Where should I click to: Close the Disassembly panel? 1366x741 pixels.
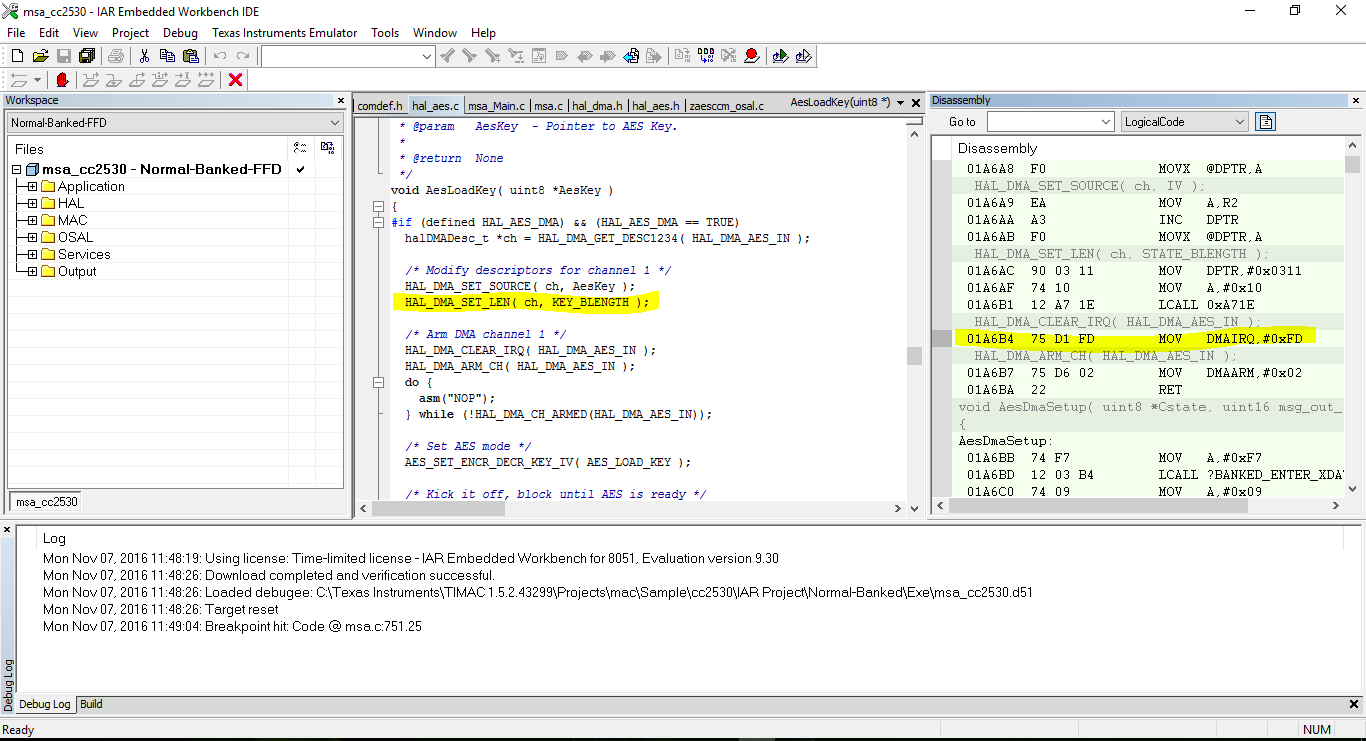[x=1356, y=101]
